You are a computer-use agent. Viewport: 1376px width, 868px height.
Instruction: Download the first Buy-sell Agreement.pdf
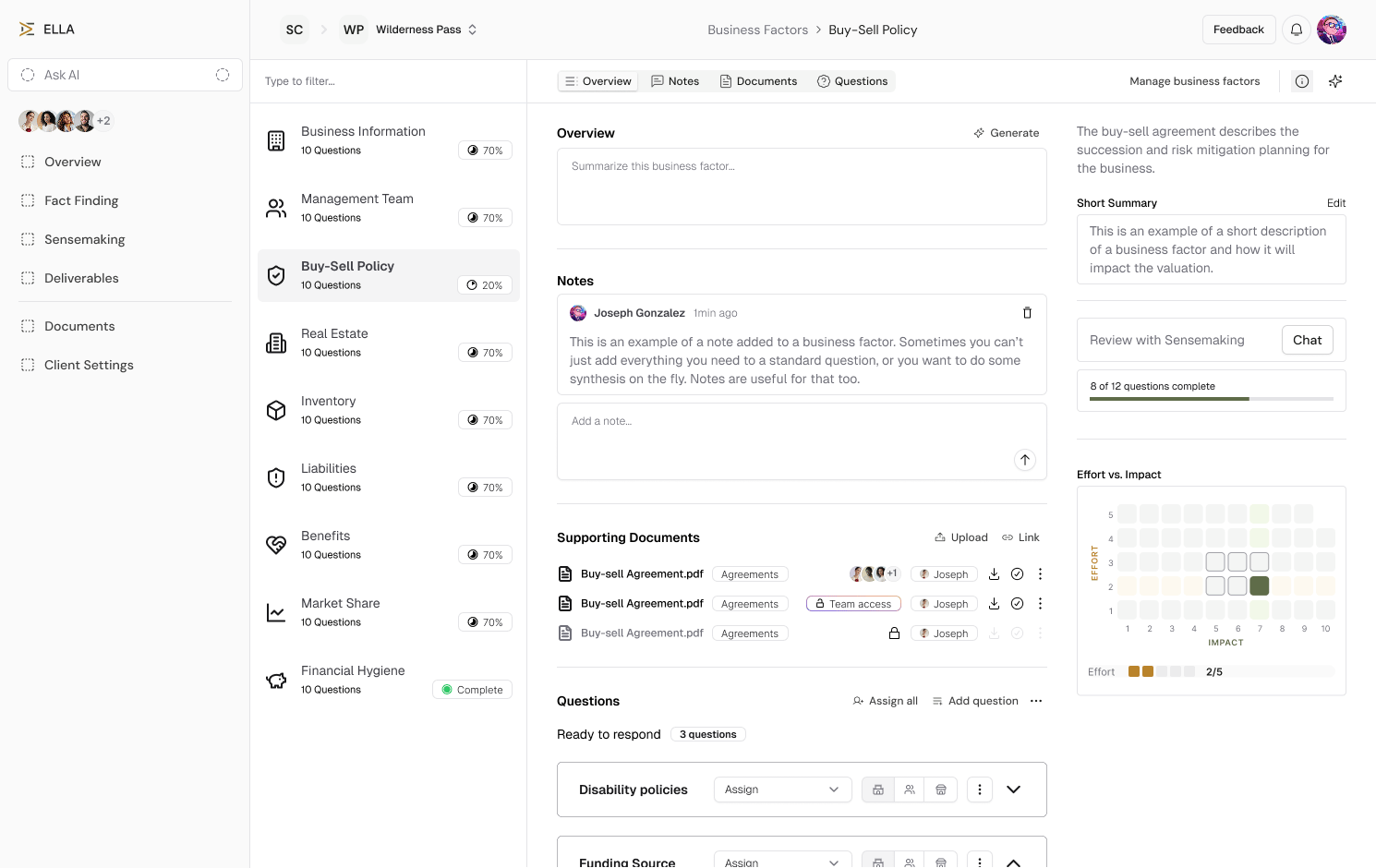tap(994, 573)
